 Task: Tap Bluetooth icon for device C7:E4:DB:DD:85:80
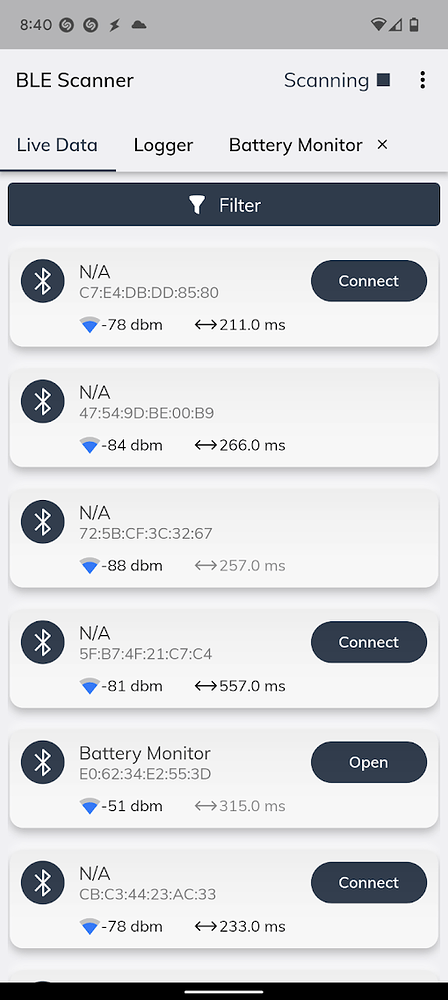point(43,281)
